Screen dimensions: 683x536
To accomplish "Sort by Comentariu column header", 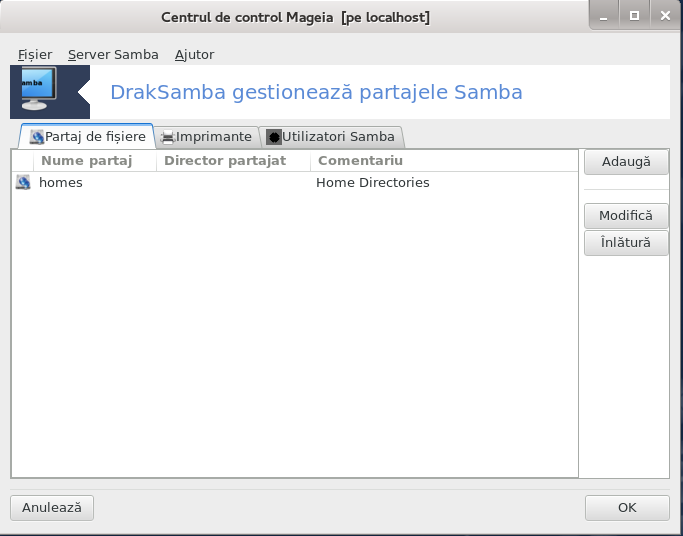I will (444, 161).
